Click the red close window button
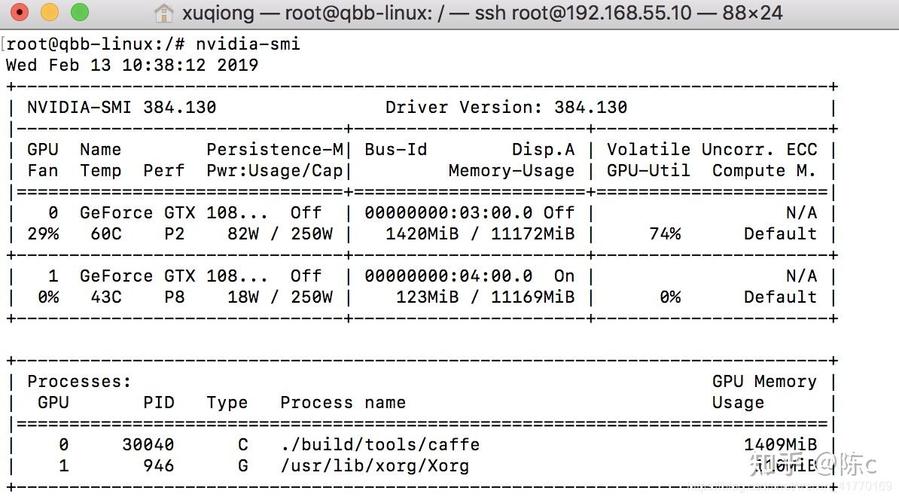899x500 pixels. tap(20, 14)
